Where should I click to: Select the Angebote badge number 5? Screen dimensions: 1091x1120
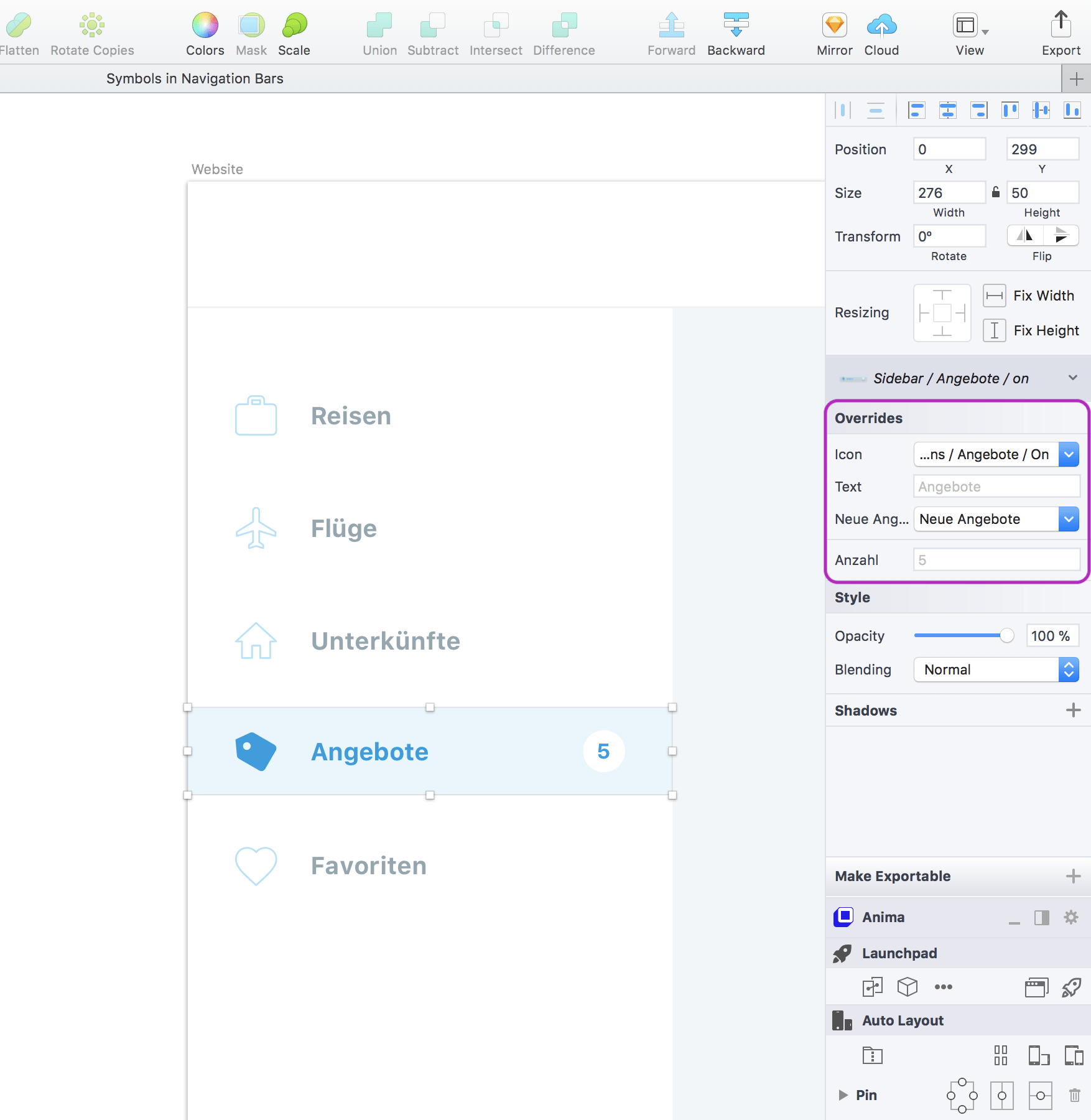[603, 751]
